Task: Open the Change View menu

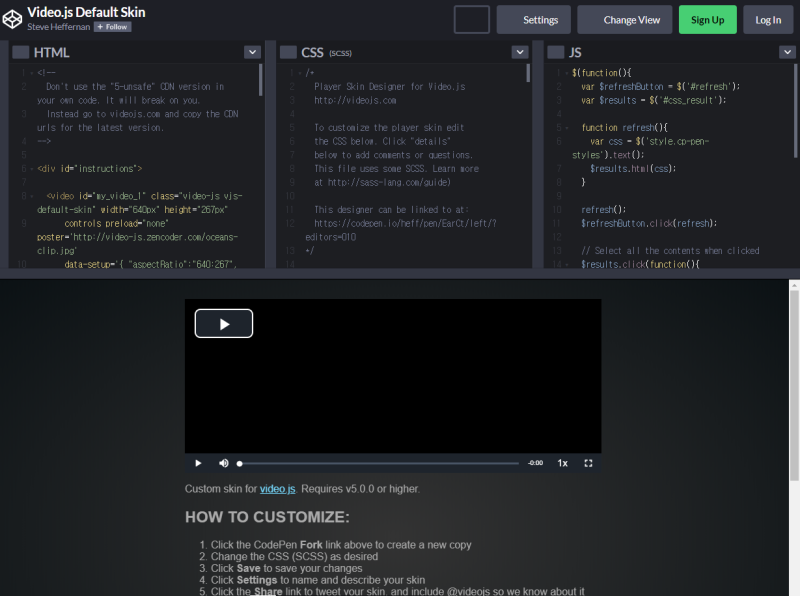Action: tap(624, 19)
